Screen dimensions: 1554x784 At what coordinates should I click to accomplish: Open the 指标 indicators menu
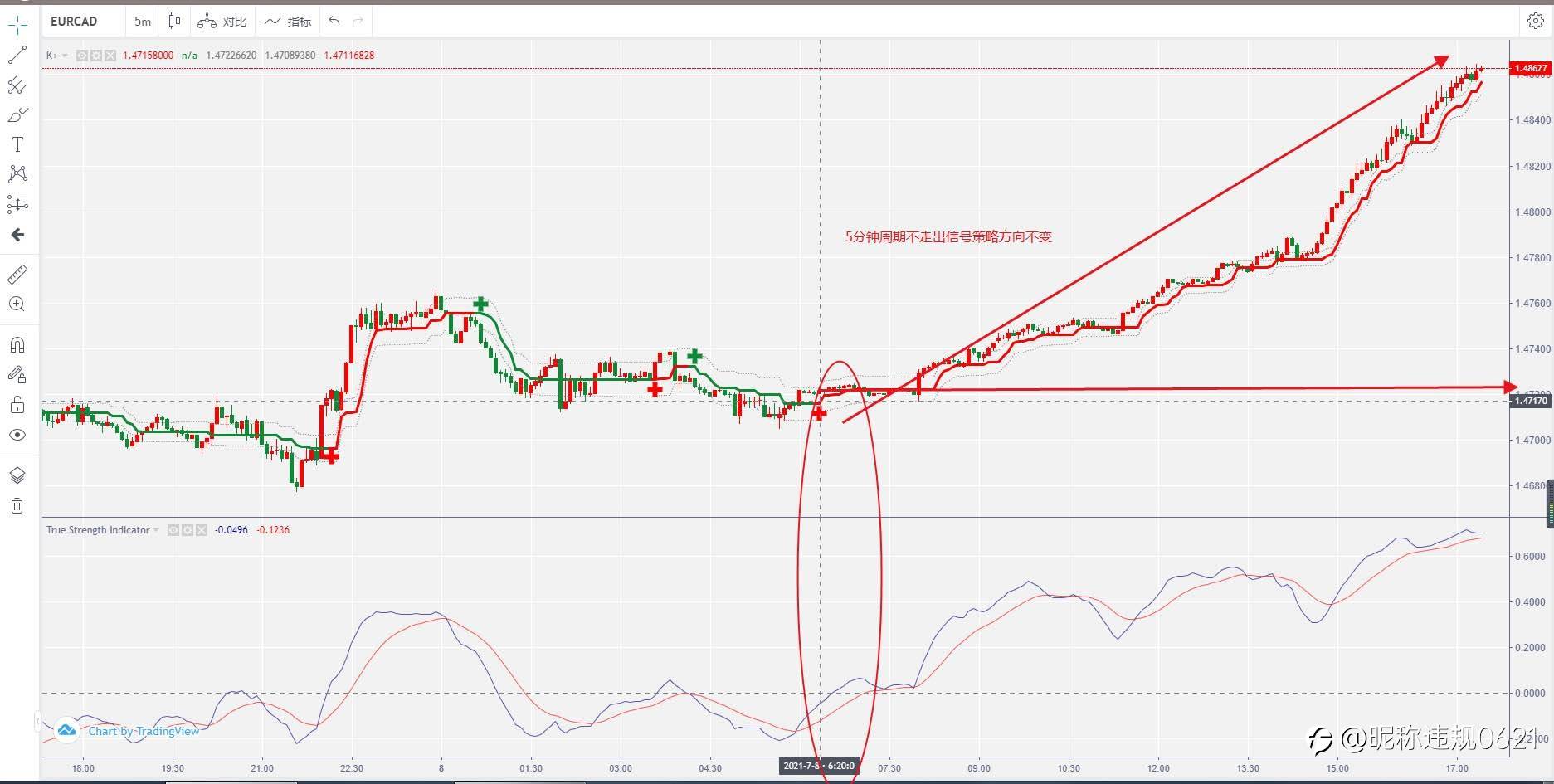tap(288, 22)
